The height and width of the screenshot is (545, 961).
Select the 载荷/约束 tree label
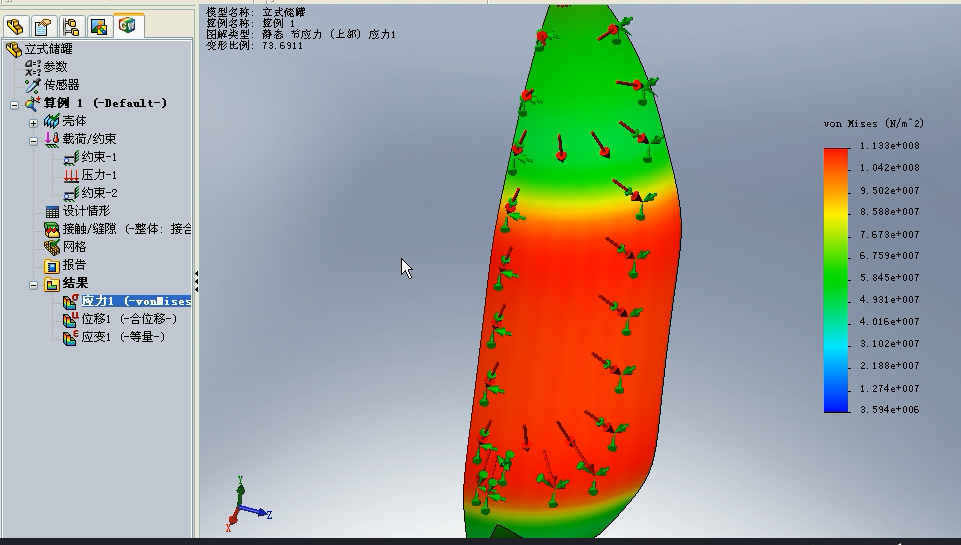click(89, 139)
